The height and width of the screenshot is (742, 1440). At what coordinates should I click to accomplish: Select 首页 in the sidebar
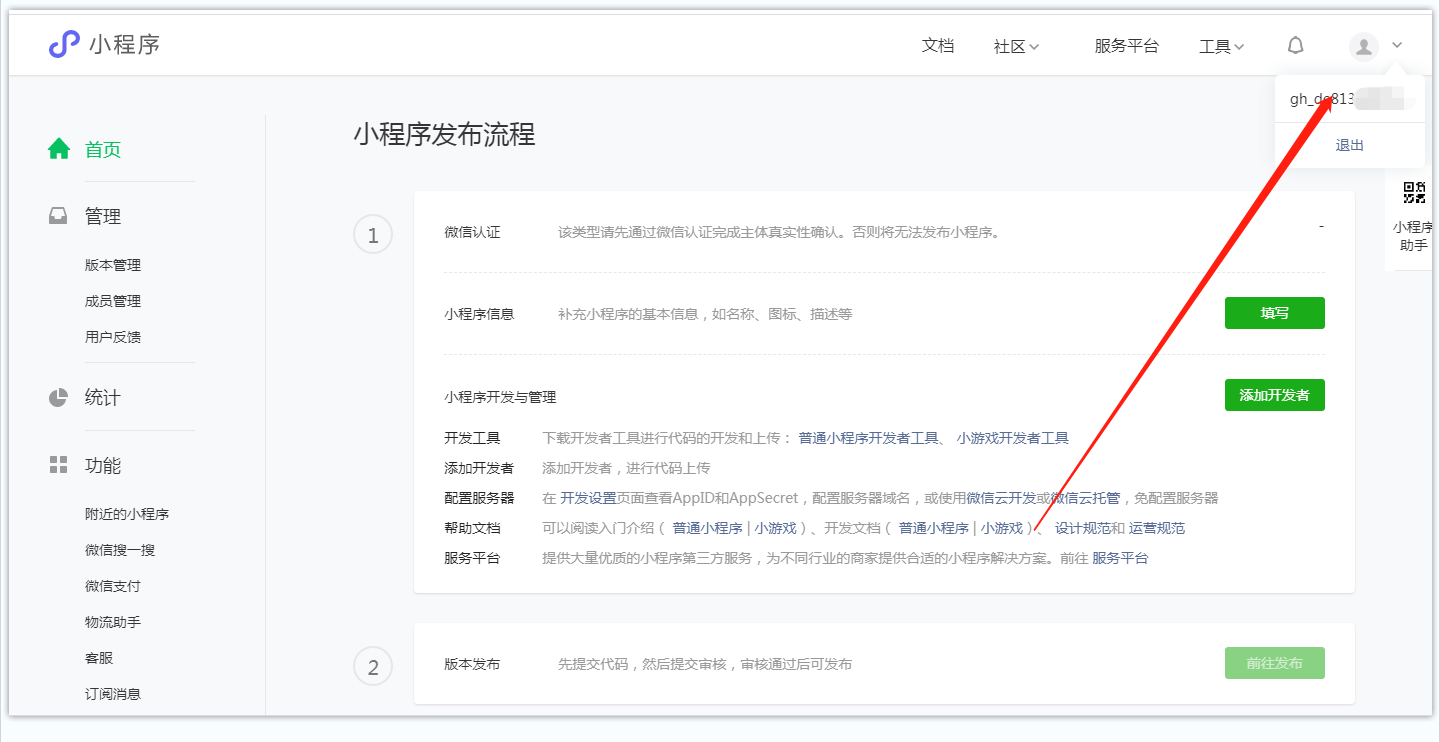point(103,150)
